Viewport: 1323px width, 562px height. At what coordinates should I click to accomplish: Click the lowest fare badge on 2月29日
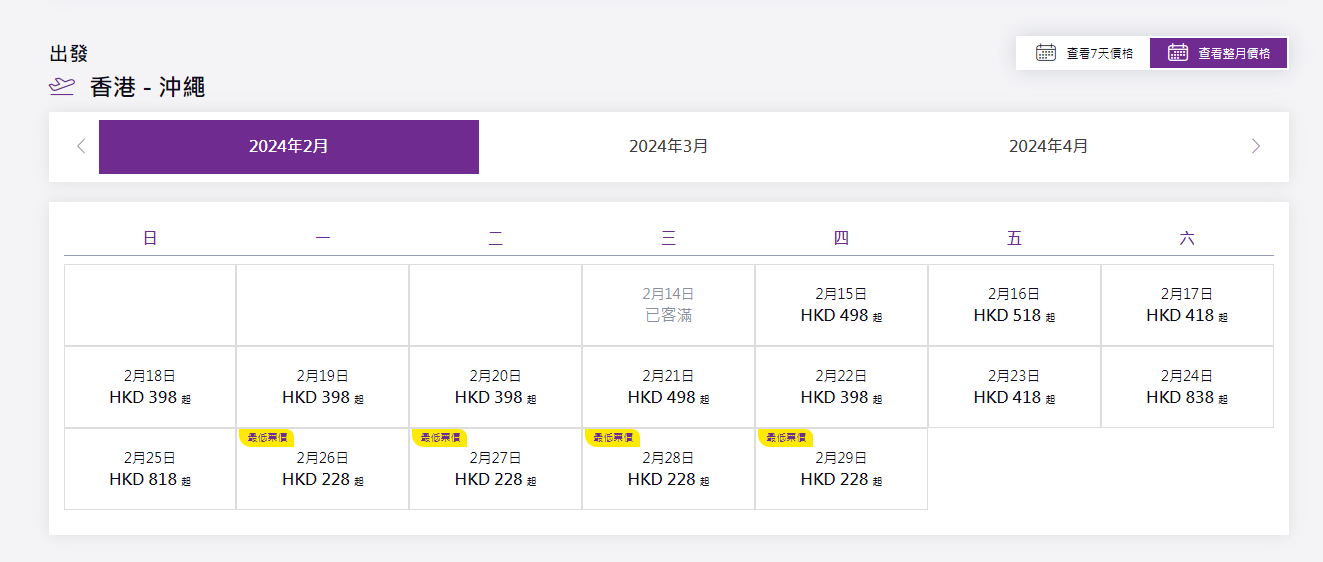coord(785,437)
